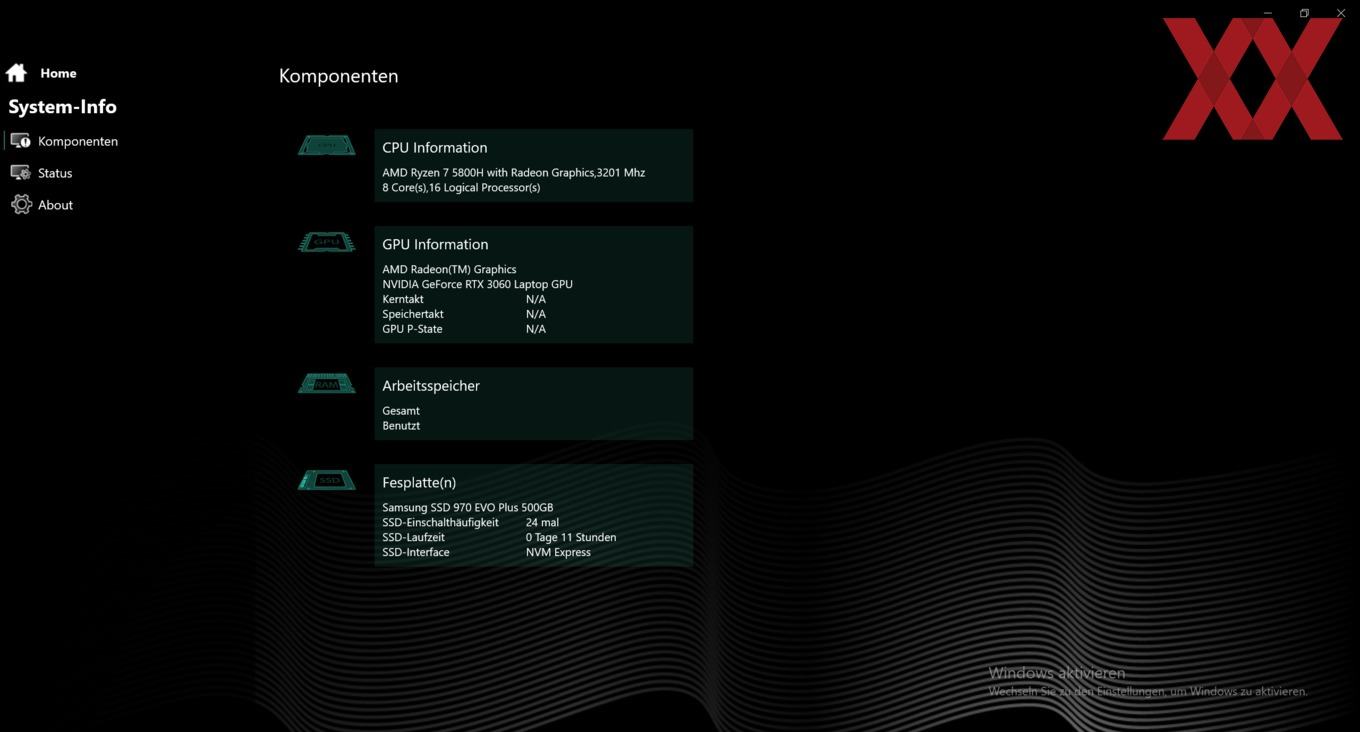Screen dimensions: 1360x732
Task: Click the Benutzt memory label
Action: 401,426
